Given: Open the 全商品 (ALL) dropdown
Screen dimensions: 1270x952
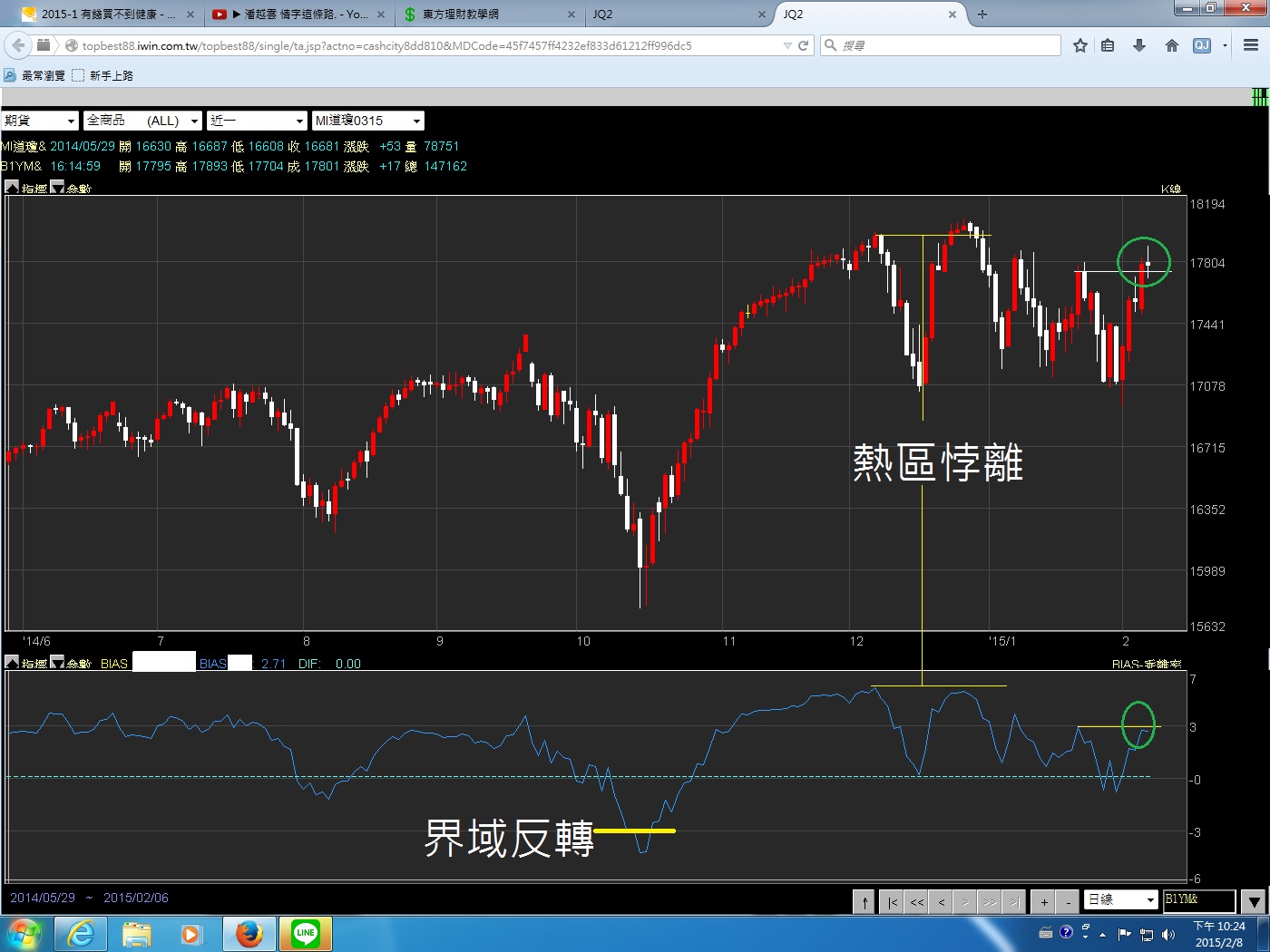Looking at the screenshot, I should [142, 121].
